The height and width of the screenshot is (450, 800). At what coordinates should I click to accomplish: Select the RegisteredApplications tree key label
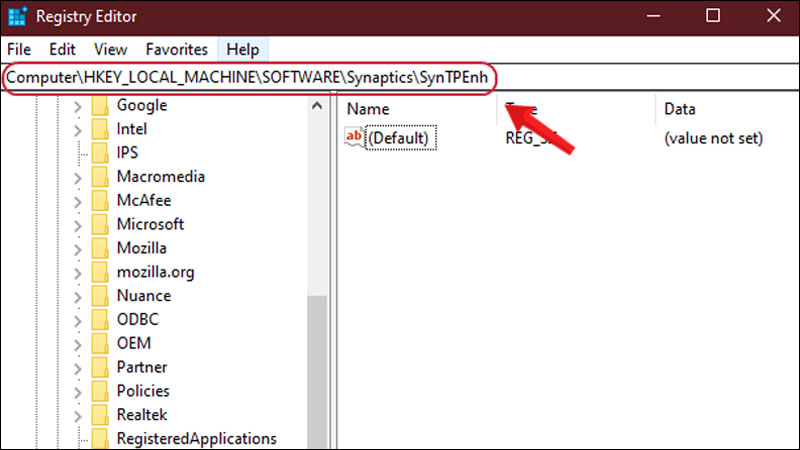[196, 439]
